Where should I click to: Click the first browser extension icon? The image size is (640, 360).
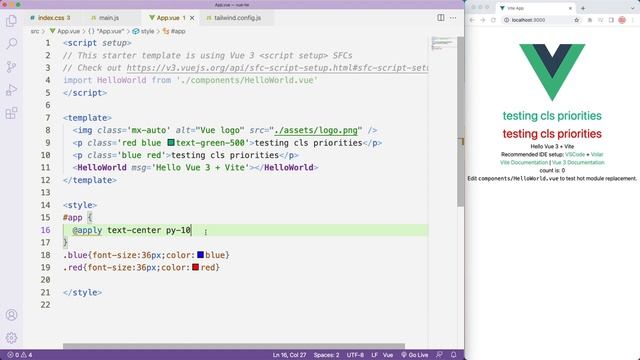pos(589,20)
